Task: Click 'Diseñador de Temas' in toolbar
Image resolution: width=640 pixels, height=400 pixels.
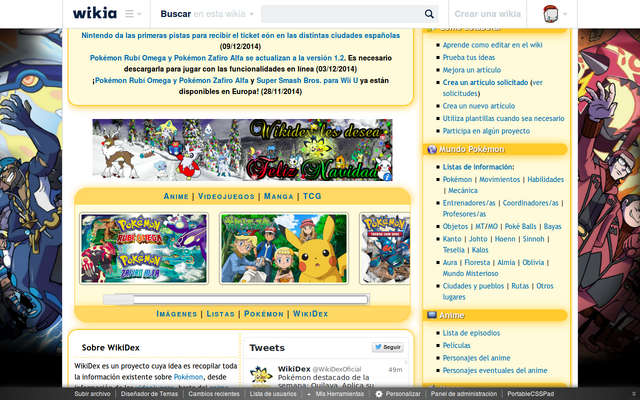Action: [x=149, y=394]
